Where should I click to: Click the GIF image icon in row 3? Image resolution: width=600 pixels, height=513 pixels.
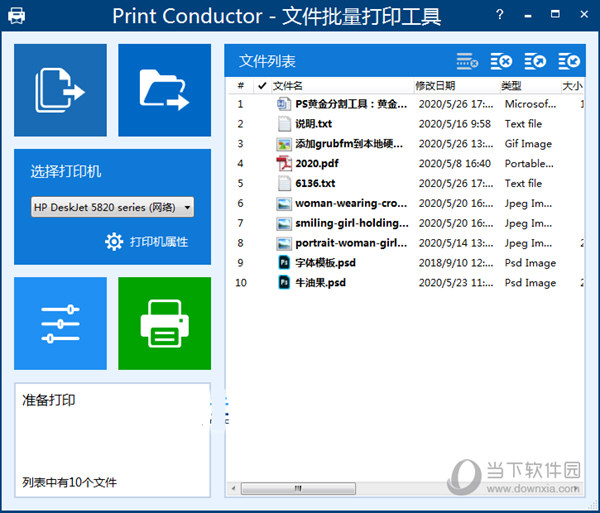point(284,144)
